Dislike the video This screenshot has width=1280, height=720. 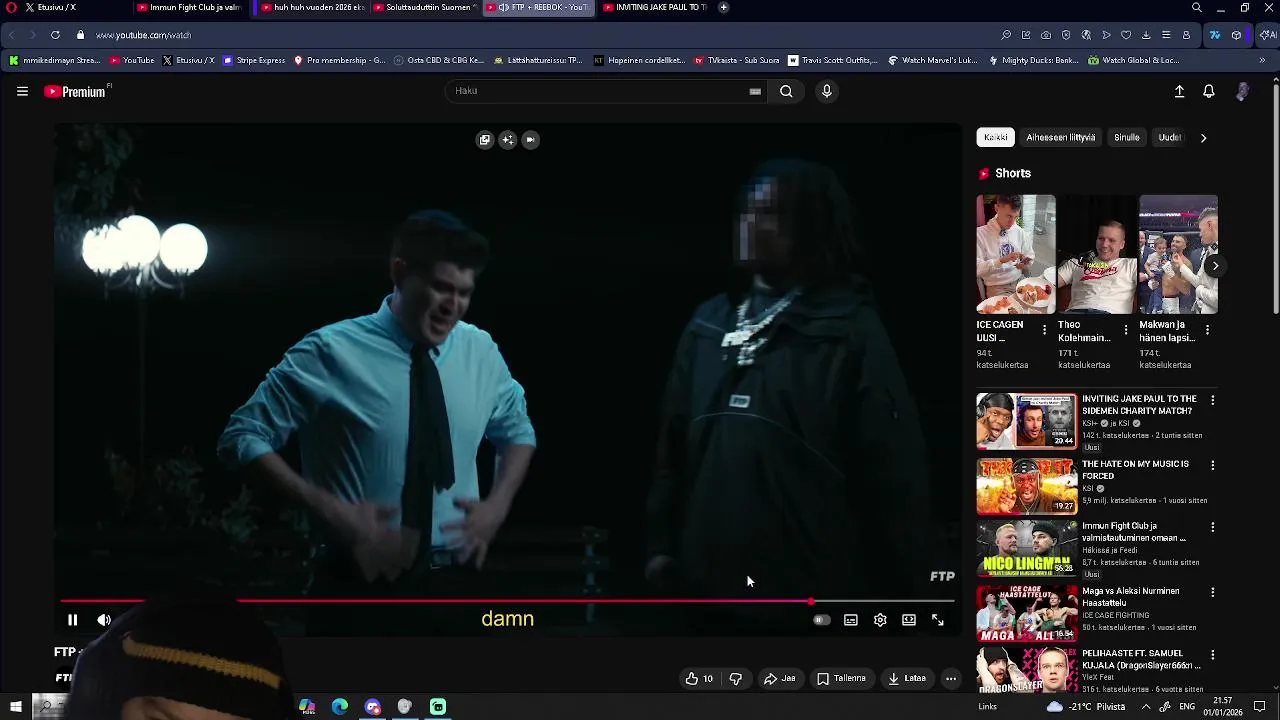pos(736,678)
